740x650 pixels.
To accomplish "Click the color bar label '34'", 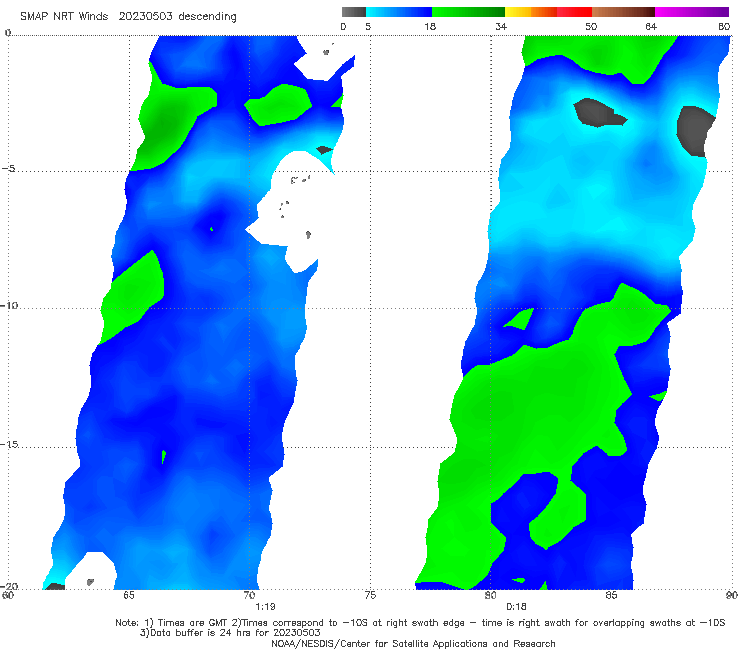I will point(501,26).
